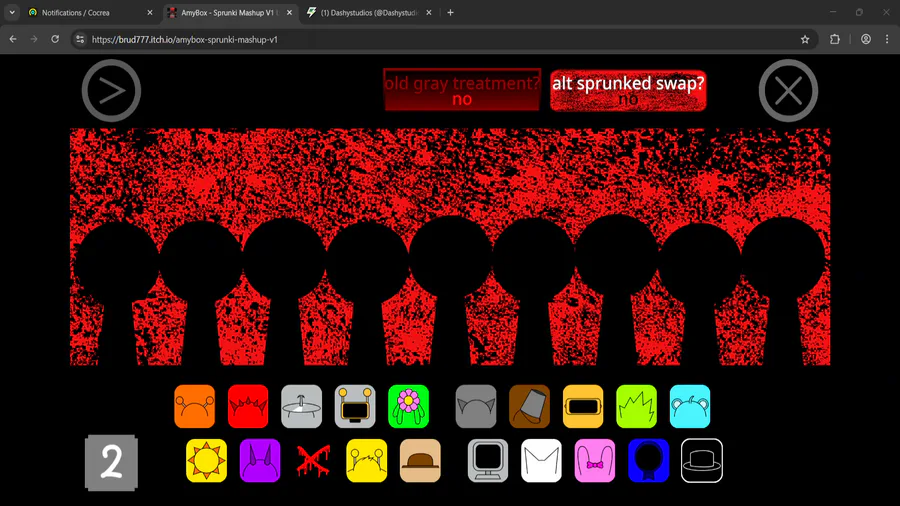
Task: Toggle the alt sprunked swap option
Action: [628, 90]
